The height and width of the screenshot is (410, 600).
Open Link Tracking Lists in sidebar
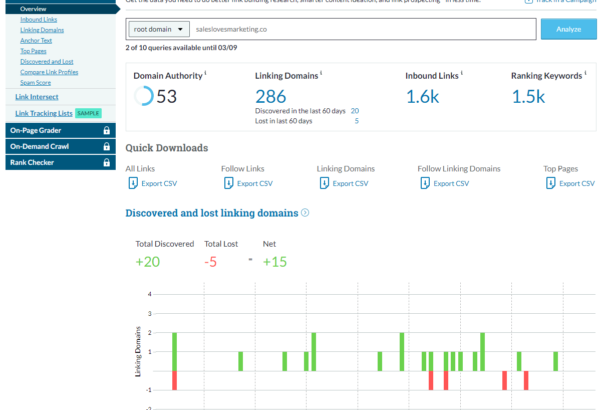tap(44, 113)
